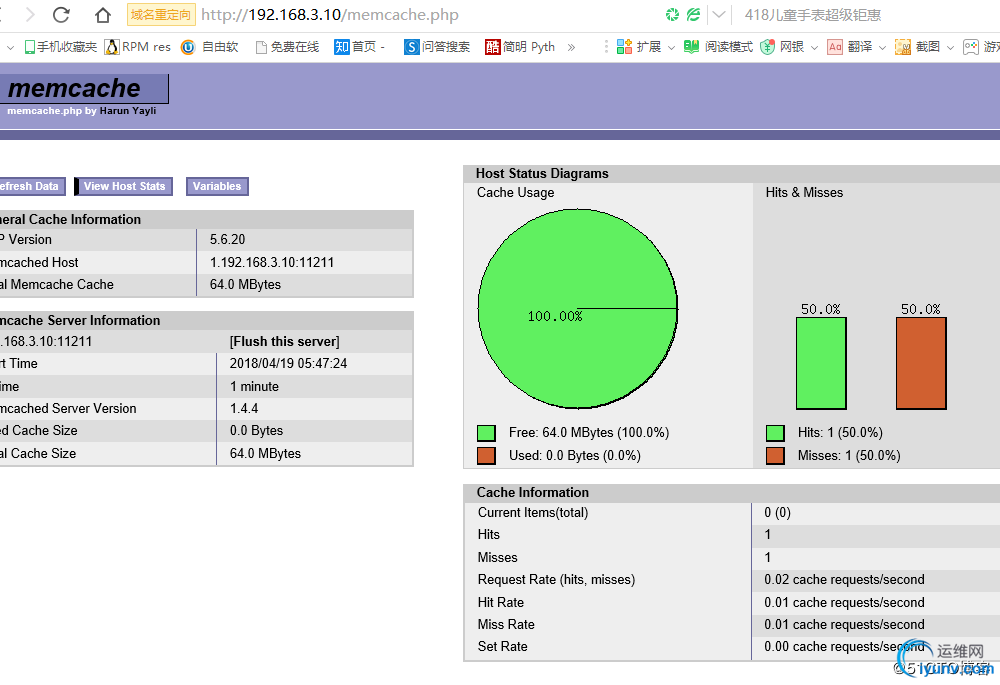Click the green leaf compatibility mode icon
Viewport: 1000px width, 685px height.
pos(693,15)
